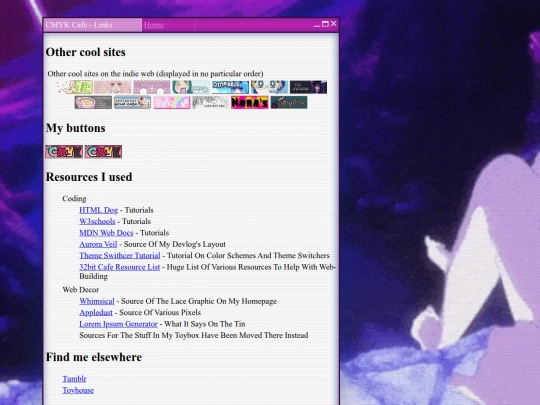This screenshot has width=540, height=405.
Task: Click 'Sources For The Stuff In My Toybox' line
Action: click(x=194, y=335)
